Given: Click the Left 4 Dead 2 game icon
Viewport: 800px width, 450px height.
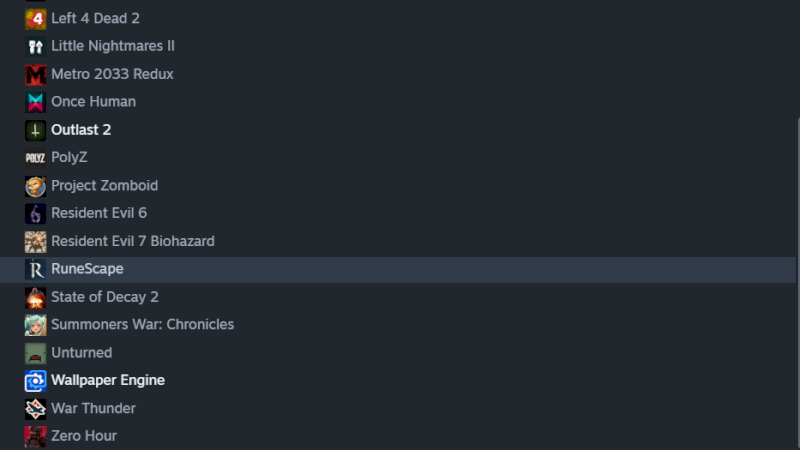Looking at the screenshot, I should [35, 18].
